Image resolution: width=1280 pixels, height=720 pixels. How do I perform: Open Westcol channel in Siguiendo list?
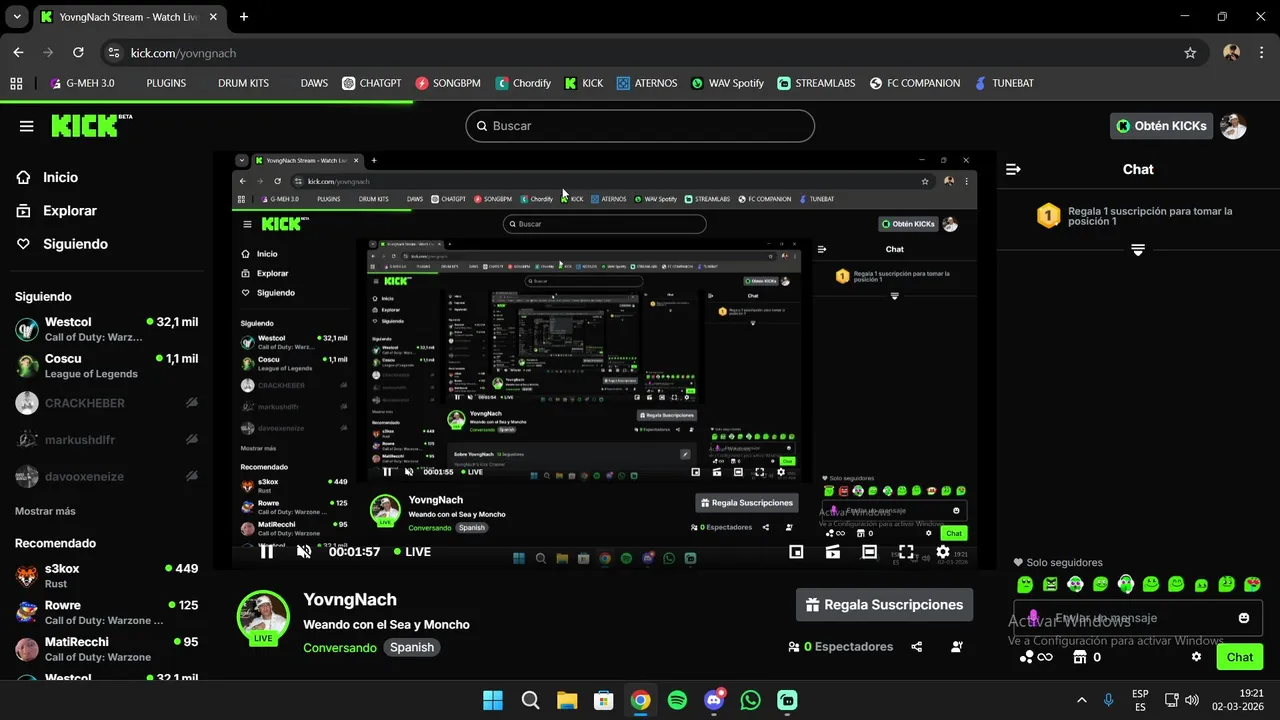(106, 329)
